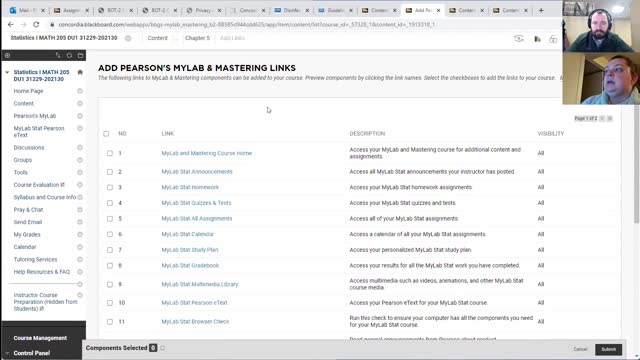Tick checkbox for MyLab Stat Pearson eText
Screen dimensions: 640x360
click(x=110, y=303)
